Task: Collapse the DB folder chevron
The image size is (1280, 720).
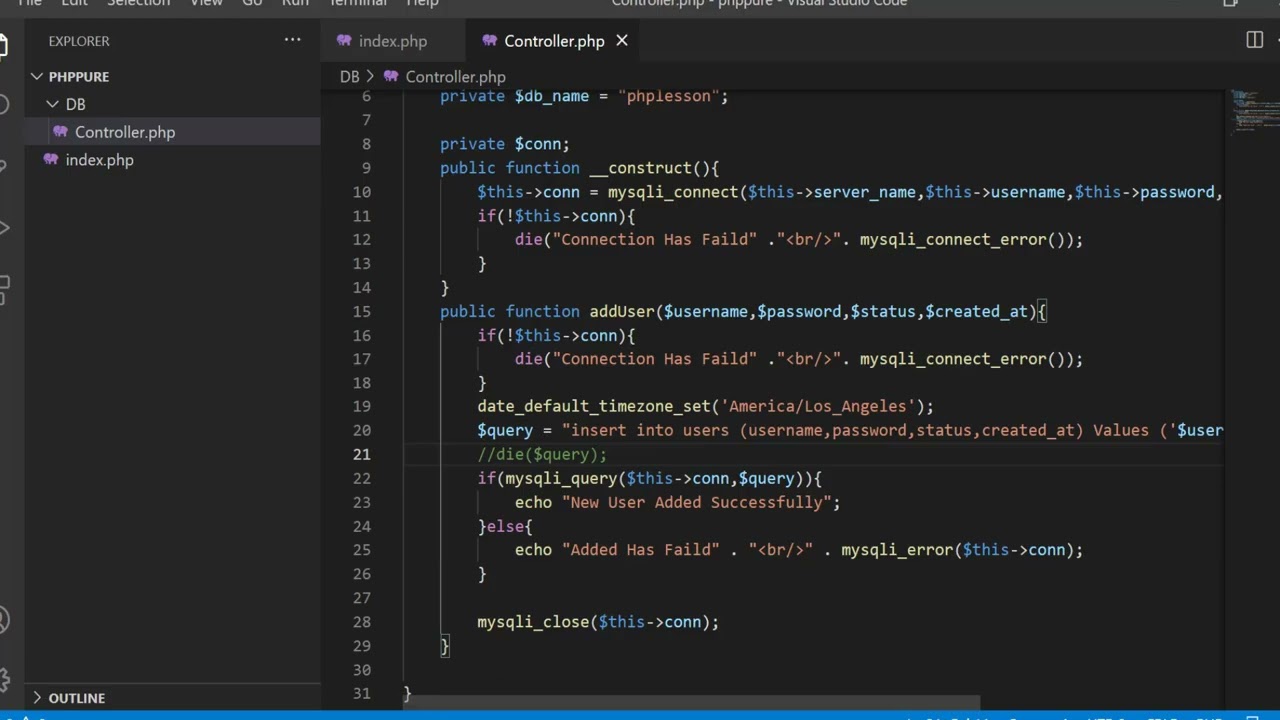Action: pos(53,104)
